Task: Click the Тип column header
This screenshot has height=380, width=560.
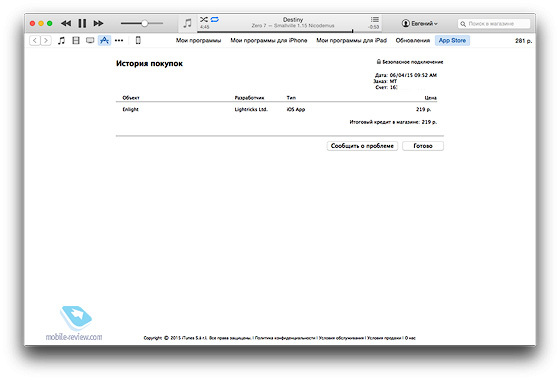Action: (291, 98)
